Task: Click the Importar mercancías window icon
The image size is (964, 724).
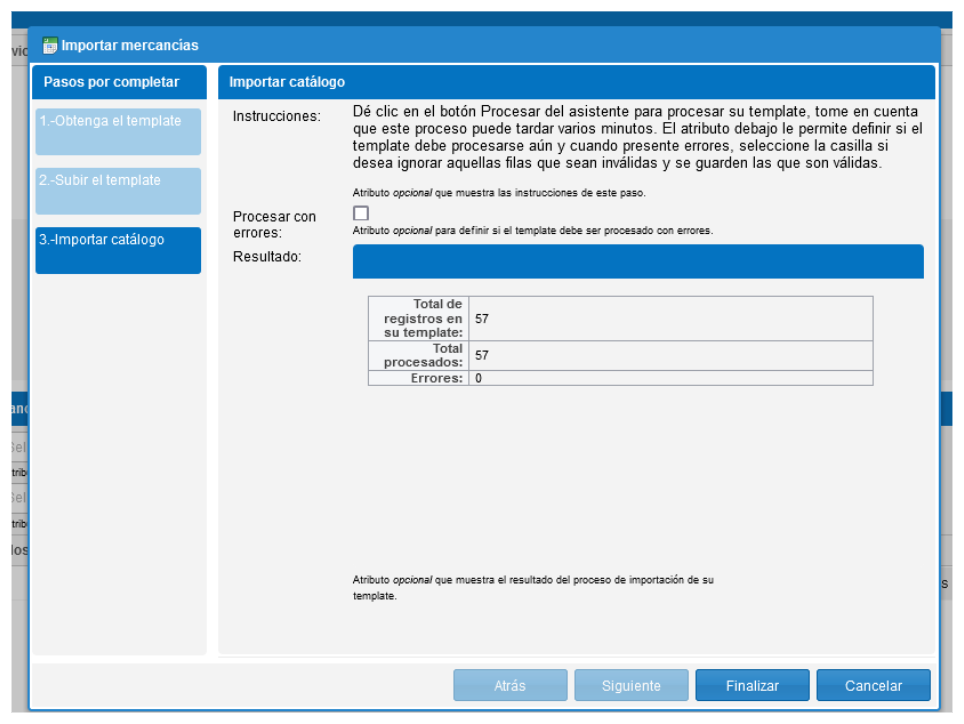Action: [x=50, y=45]
